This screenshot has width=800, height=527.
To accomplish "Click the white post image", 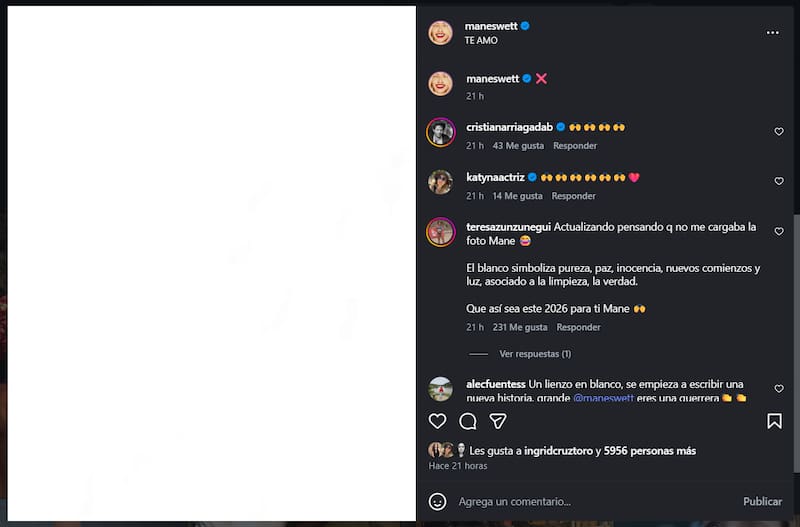I will click(211, 263).
